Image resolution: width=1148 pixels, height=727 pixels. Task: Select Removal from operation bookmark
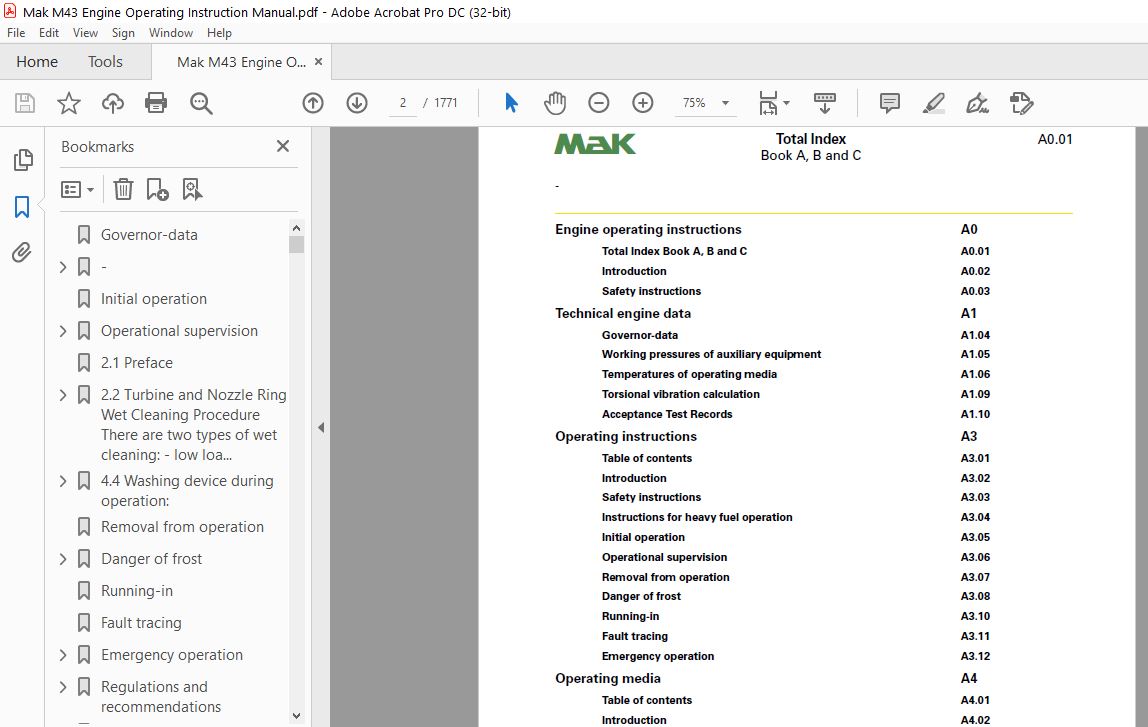click(x=182, y=527)
